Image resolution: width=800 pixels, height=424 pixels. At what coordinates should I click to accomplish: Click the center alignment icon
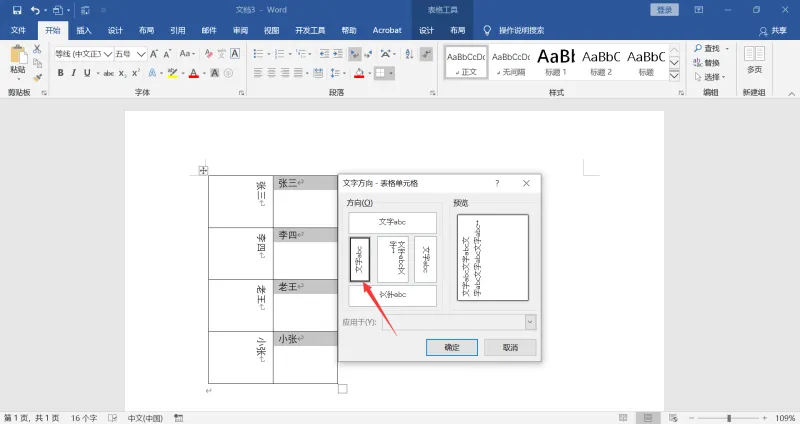[271, 73]
